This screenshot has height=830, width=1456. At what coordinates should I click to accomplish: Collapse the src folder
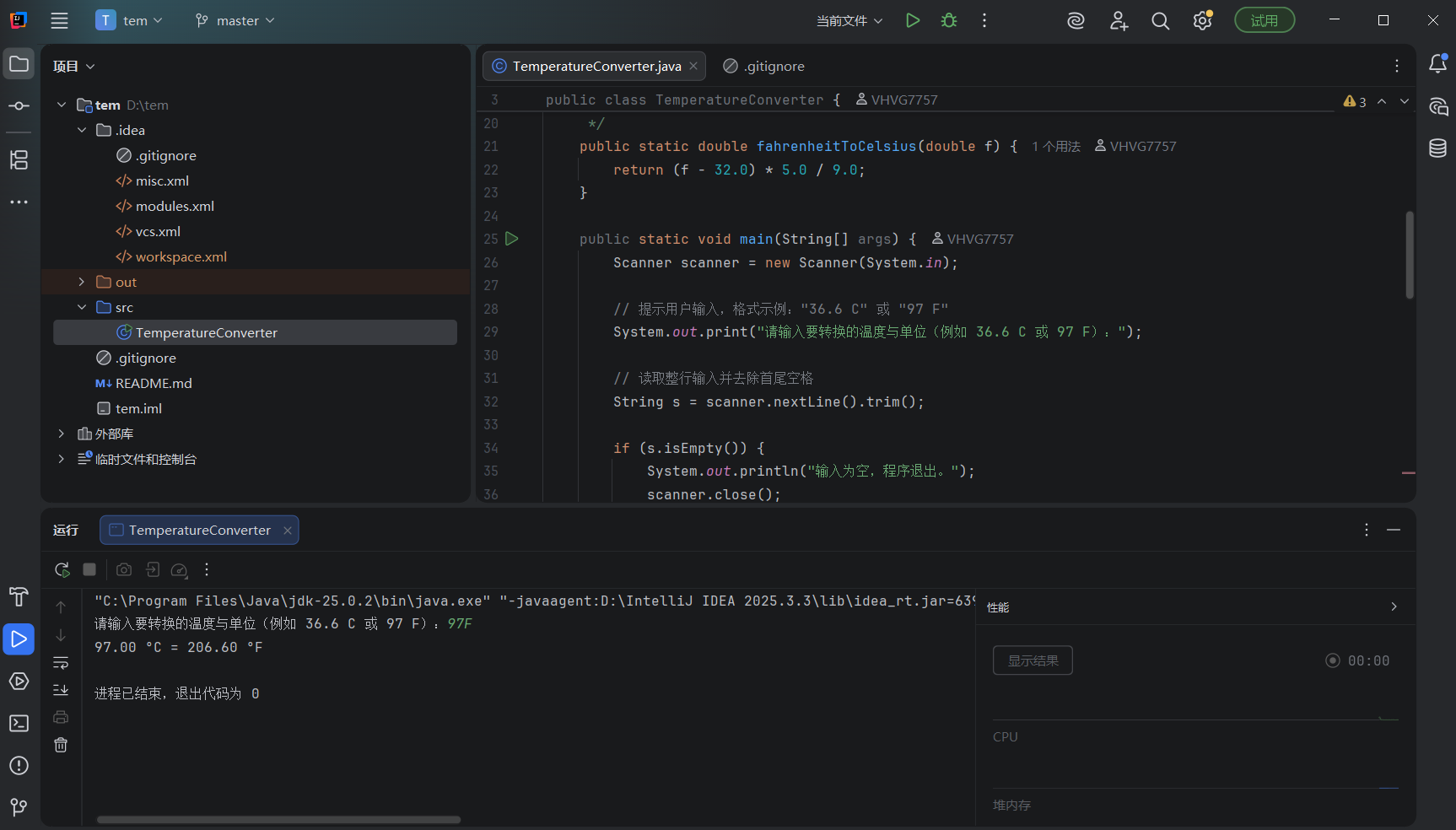point(82,307)
